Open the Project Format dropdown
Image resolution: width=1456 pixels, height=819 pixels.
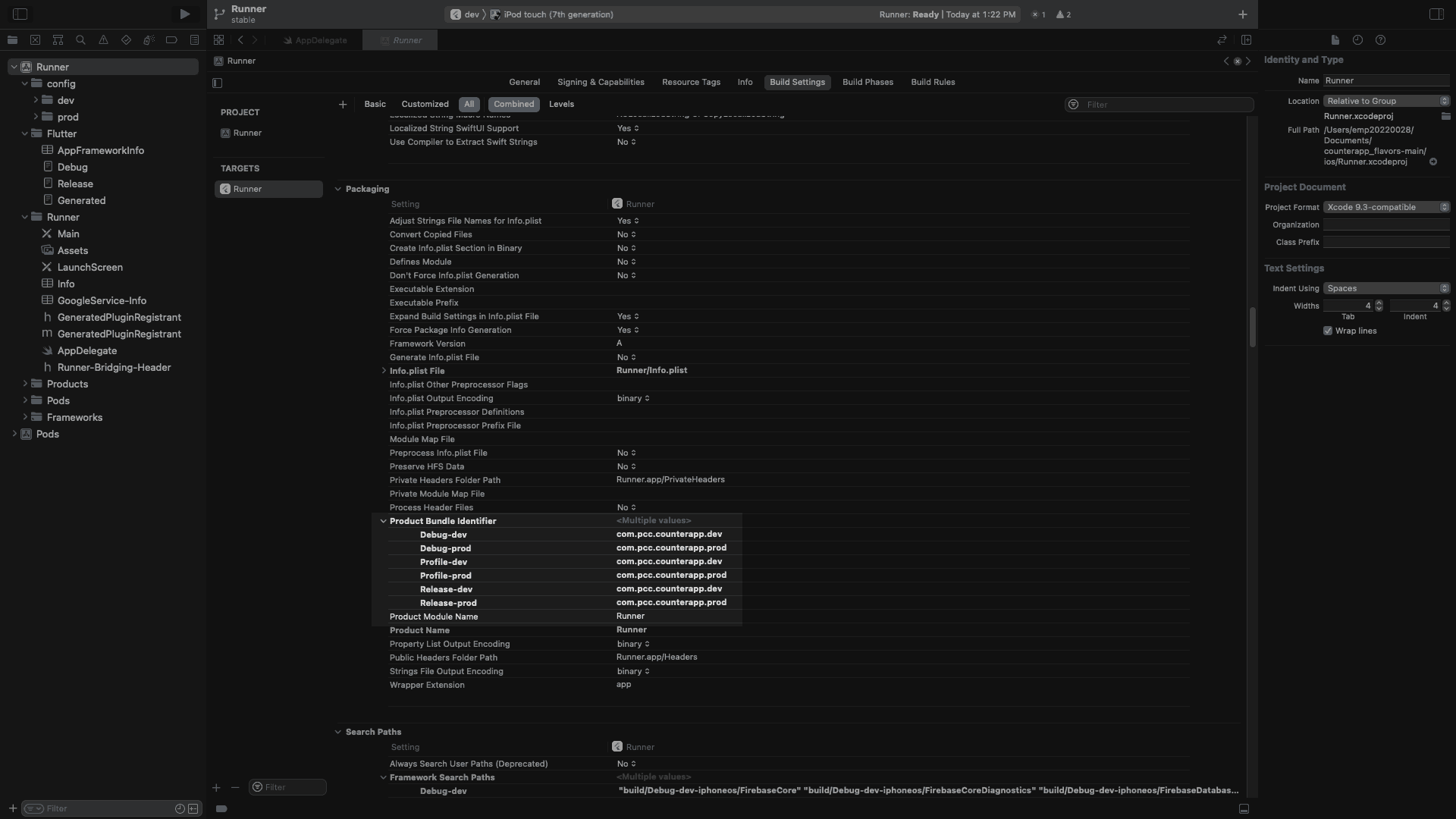1386,207
